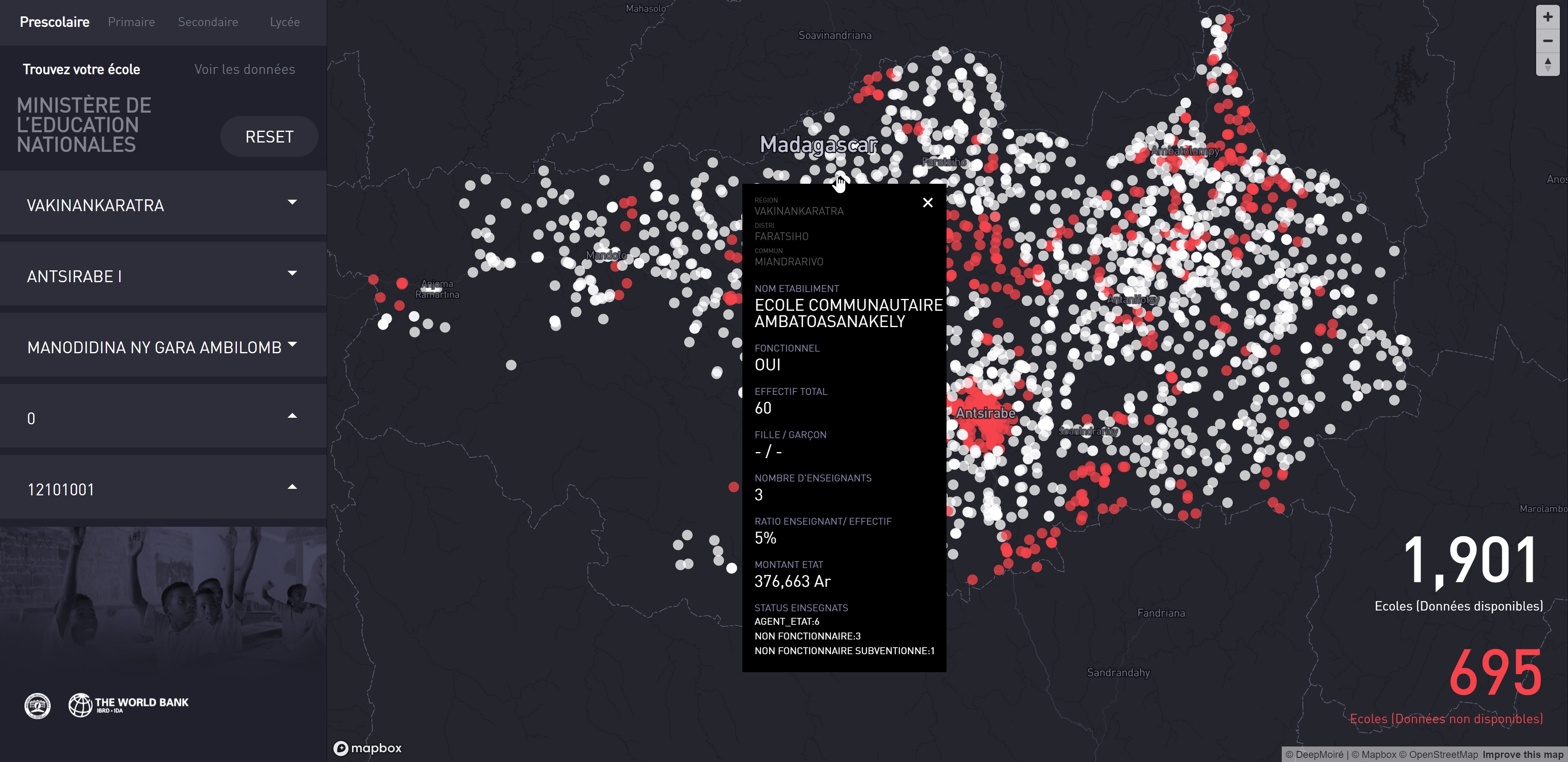Click the RESET button
Image resolution: width=1568 pixels, height=762 pixels.
click(269, 137)
